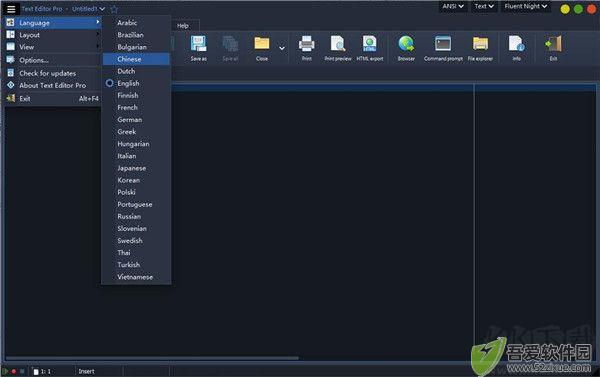Click the Insert mode status bar indicator
The image size is (600, 377).
point(86,371)
